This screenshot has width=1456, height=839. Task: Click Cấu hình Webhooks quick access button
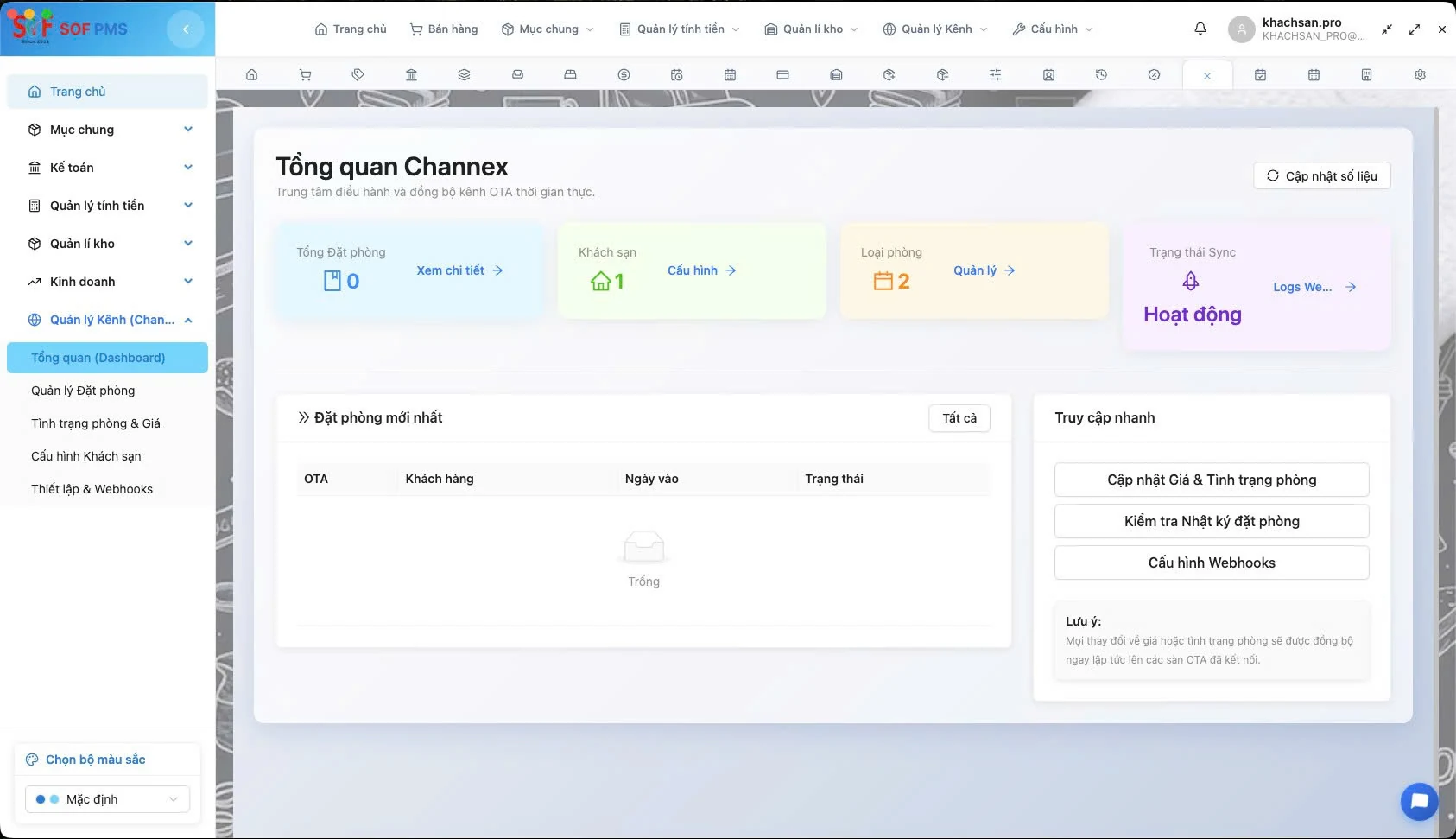[x=1212, y=563]
